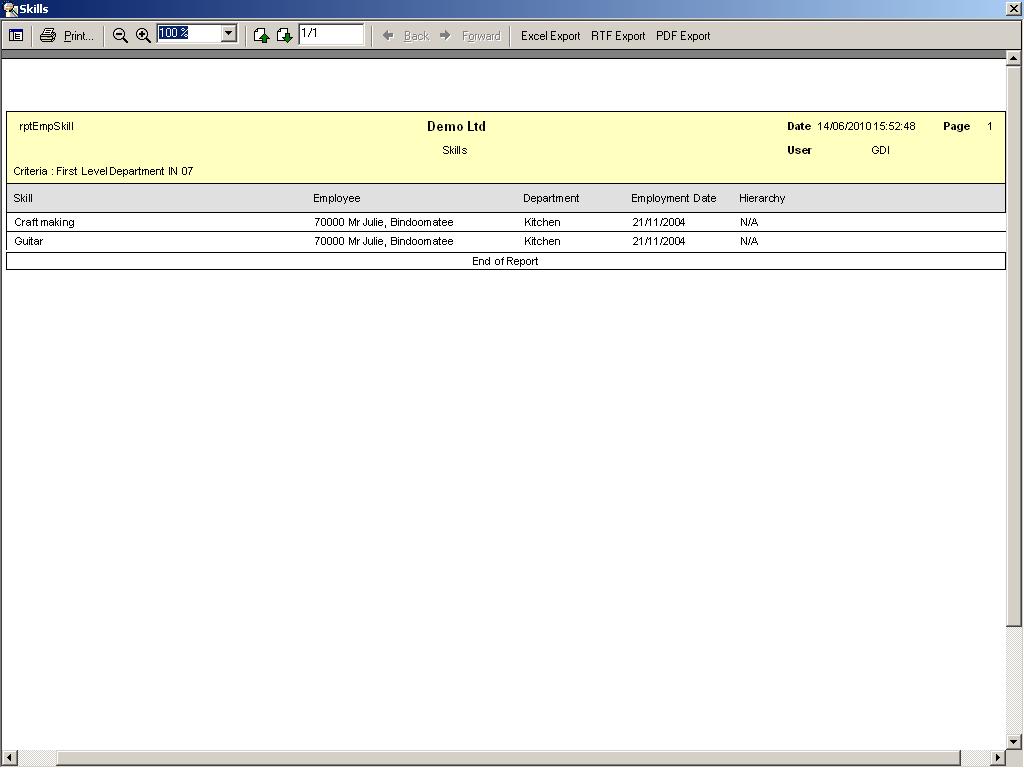1024x768 pixels.
Task: Click the vertical scrollbar down arrow
Action: [1014, 741]
